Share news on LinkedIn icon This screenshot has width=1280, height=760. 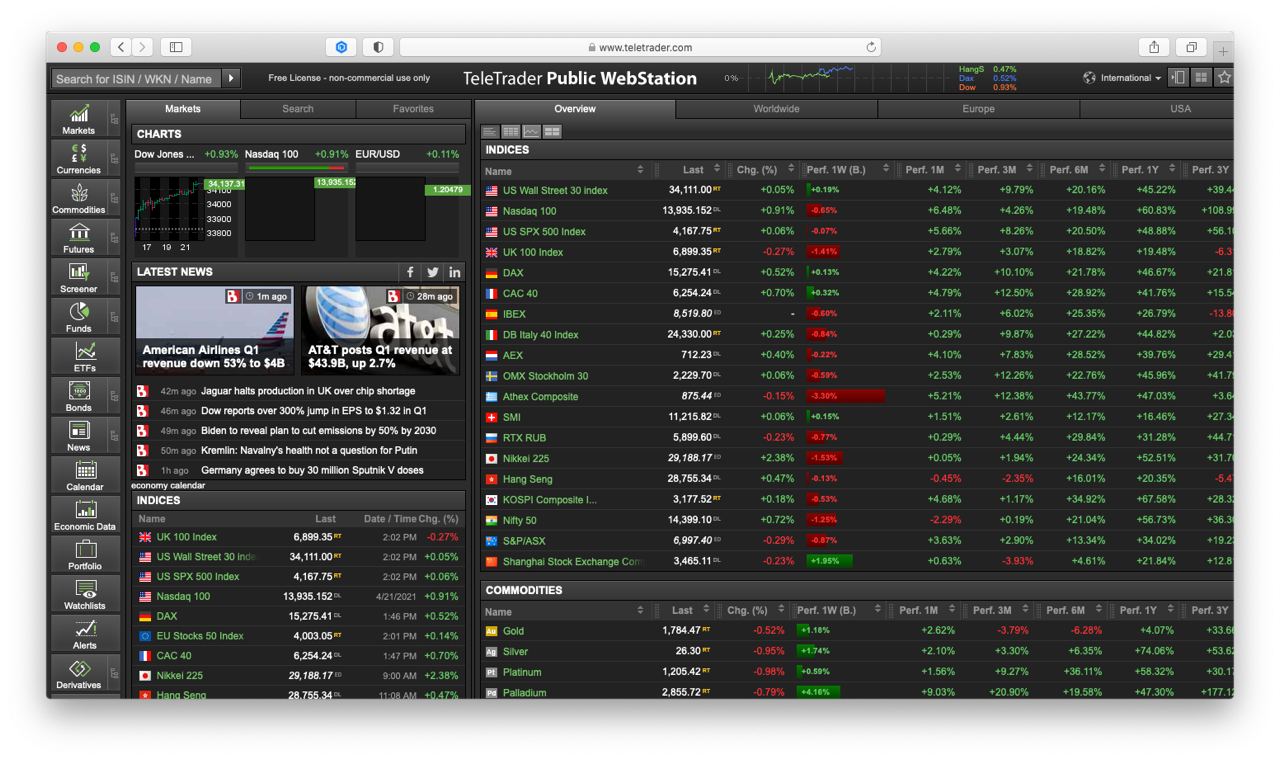pyautogui.click(x=455, y=272)
